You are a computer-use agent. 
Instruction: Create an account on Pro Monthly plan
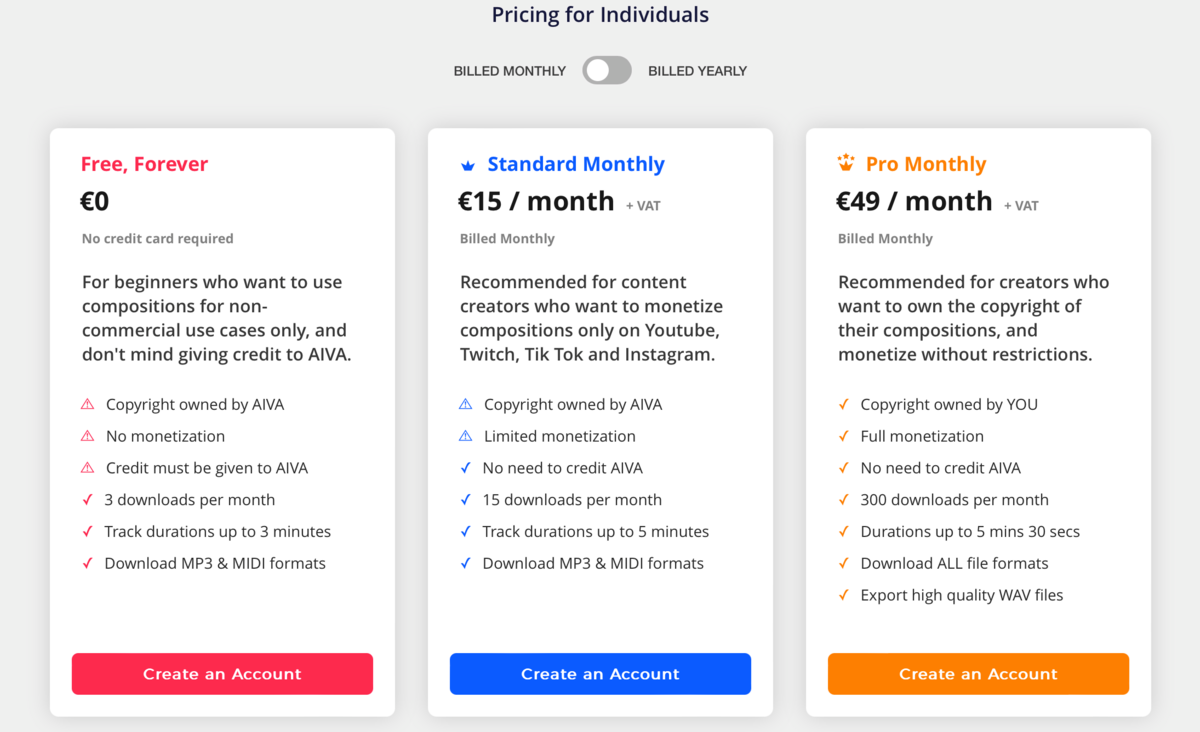[x=978, y=674]
